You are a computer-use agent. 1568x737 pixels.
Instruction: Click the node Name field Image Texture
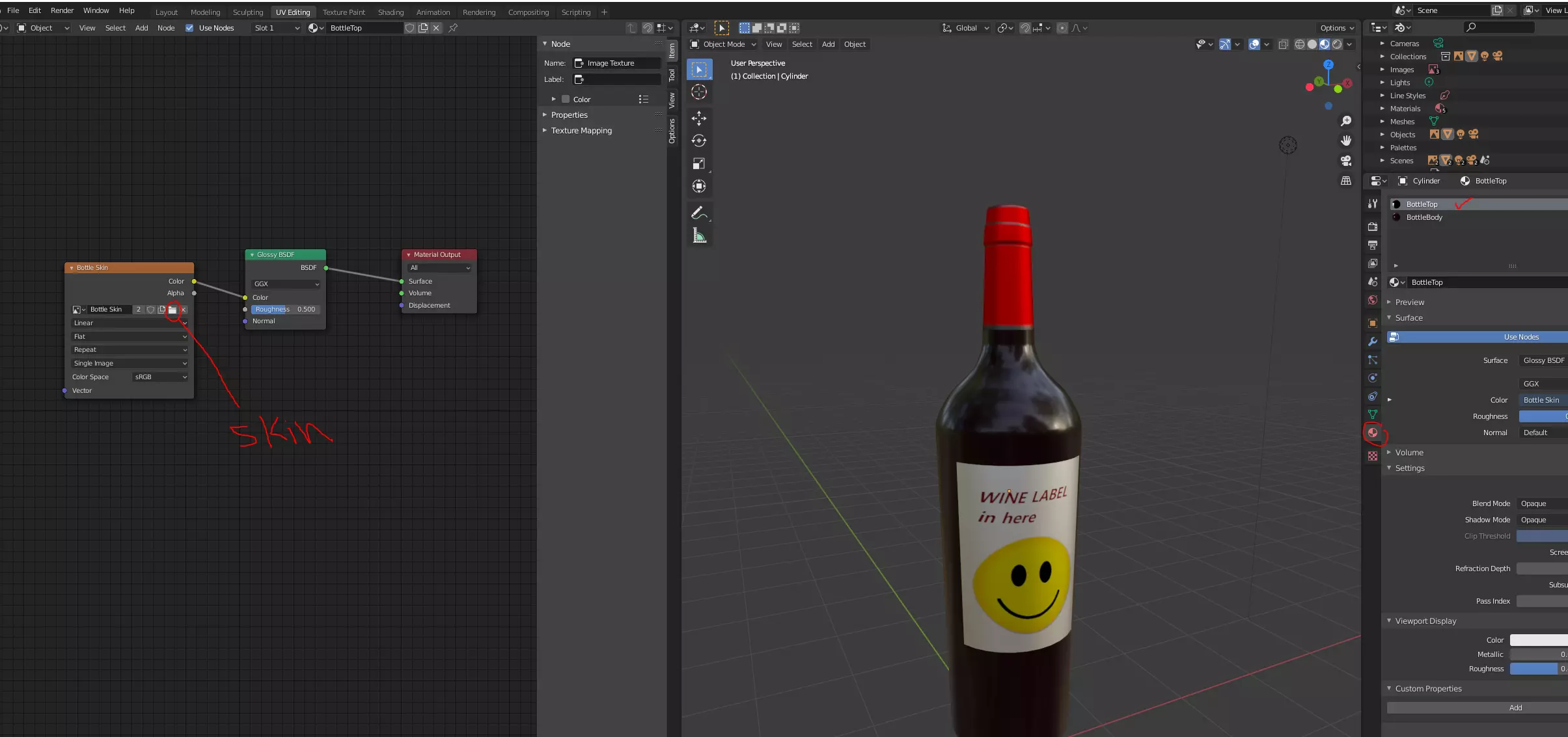[x=616, y=63]
